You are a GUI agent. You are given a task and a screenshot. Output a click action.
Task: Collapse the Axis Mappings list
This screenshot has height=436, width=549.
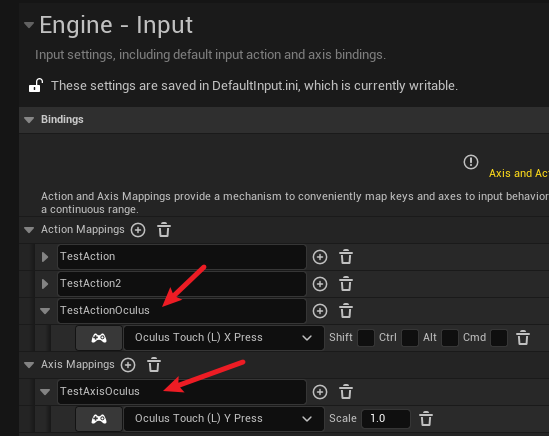tap(29, 365)
